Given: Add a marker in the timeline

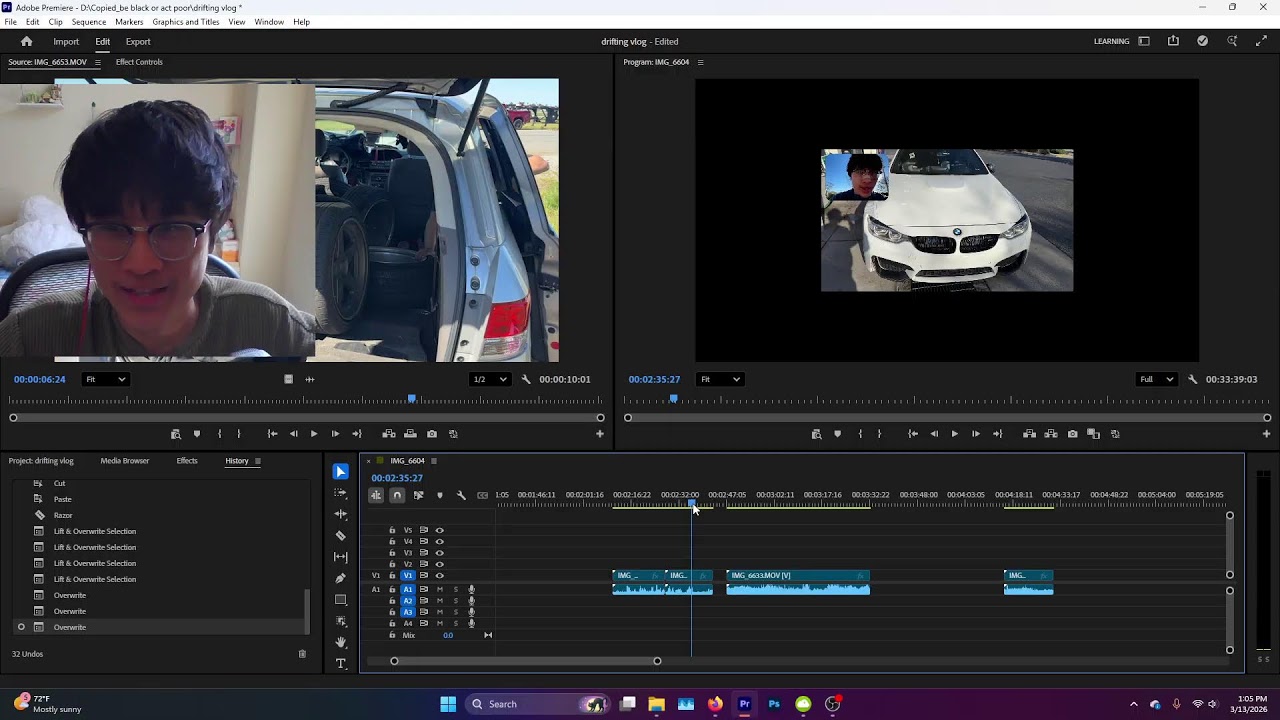Looking at the screenshot, I should click(x=439, y=495).
